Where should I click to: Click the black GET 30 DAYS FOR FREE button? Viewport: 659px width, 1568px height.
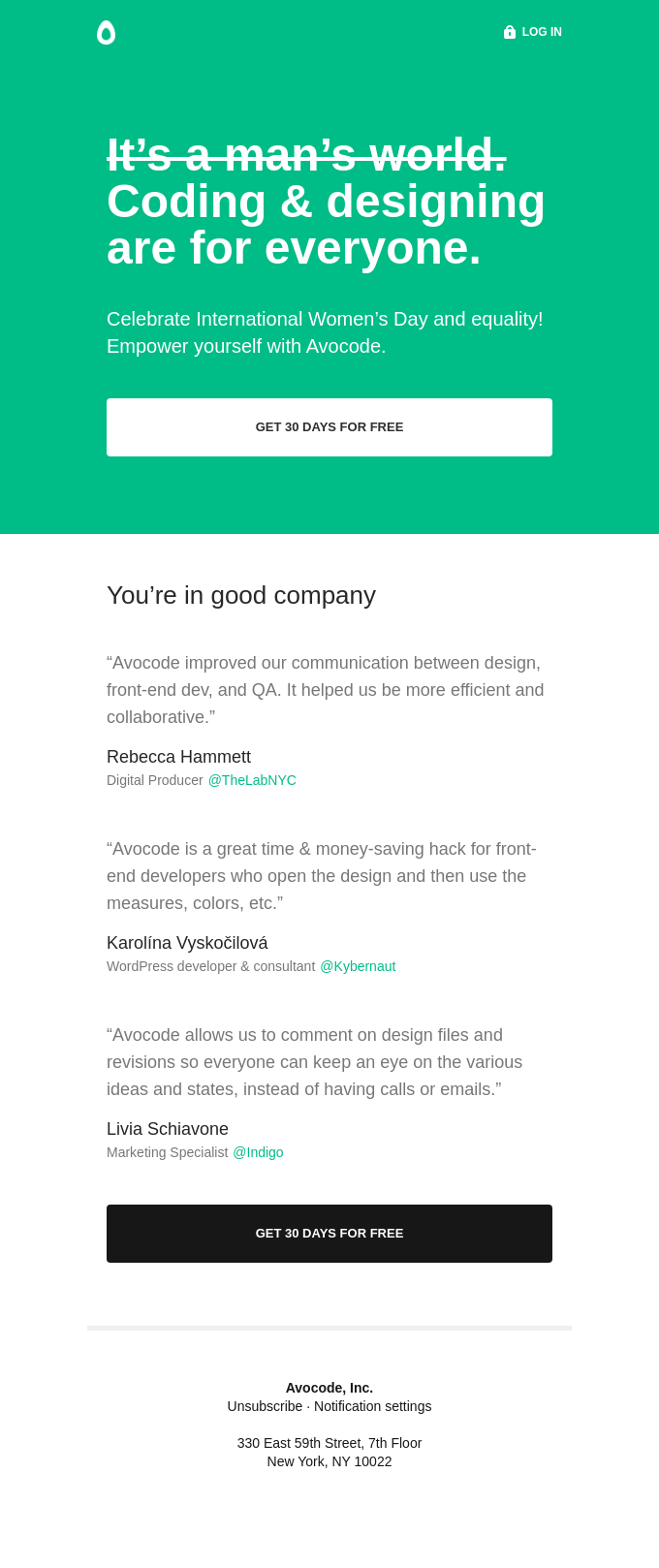click(329, 1234)
